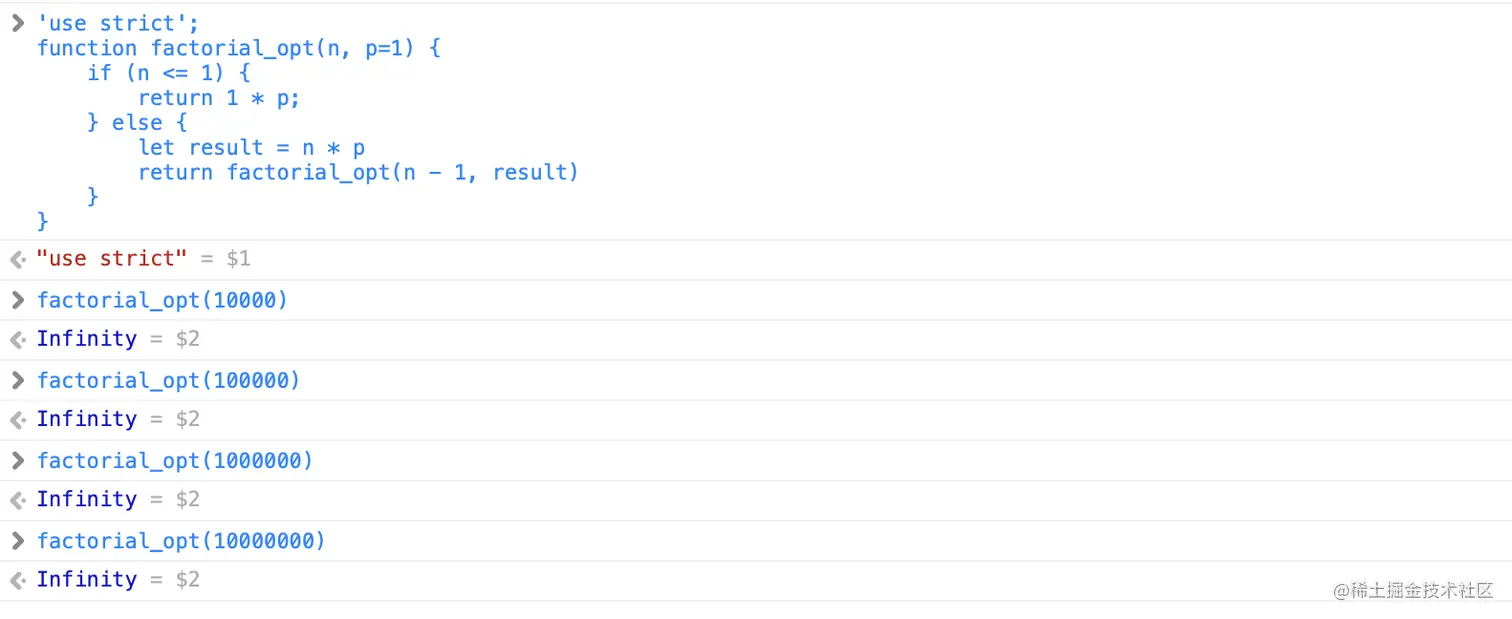Click the $1 saved result variable
This screenshot has height=619, width=1512.
coord(238,259)
